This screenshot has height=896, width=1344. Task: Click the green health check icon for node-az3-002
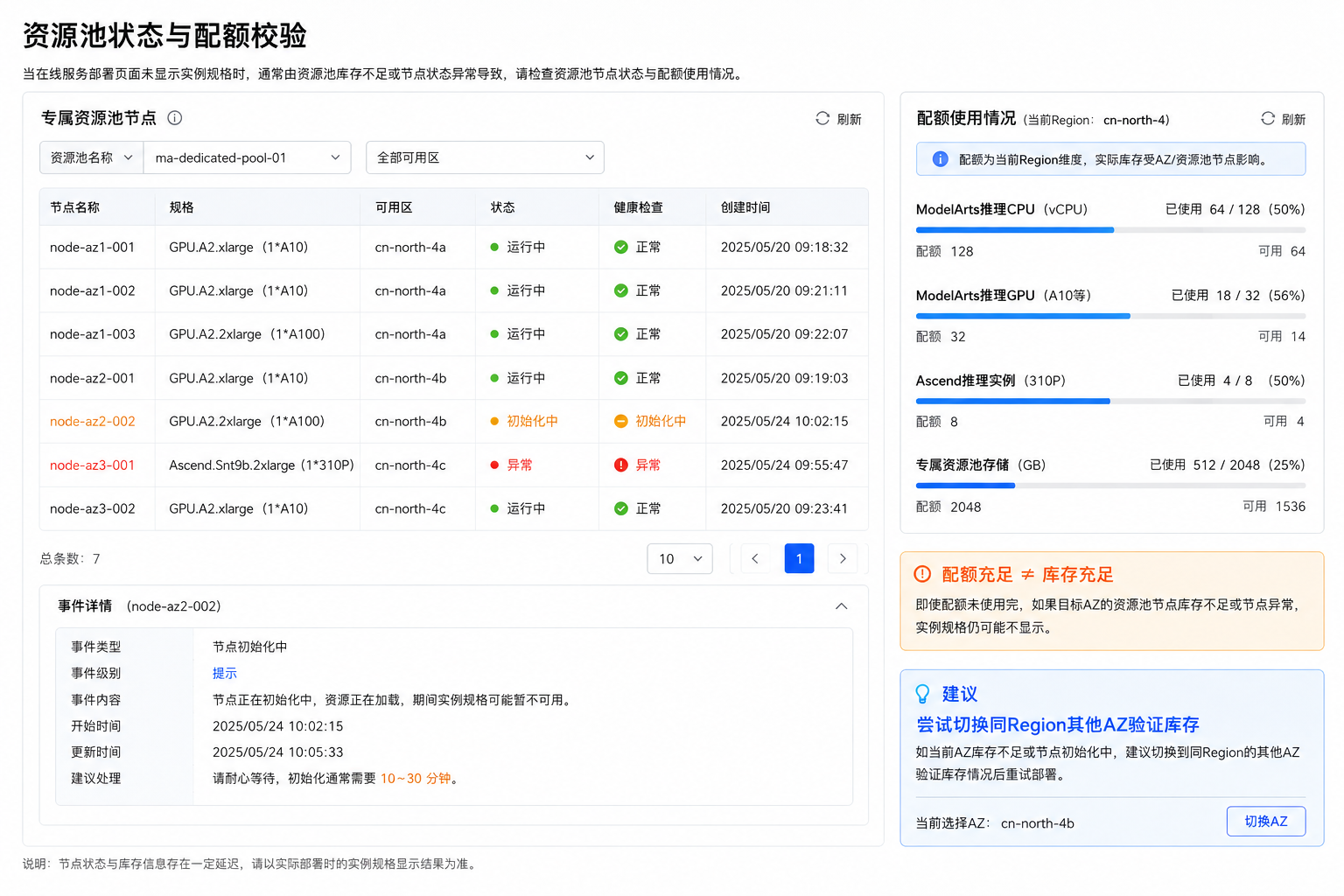coord(621,508)
